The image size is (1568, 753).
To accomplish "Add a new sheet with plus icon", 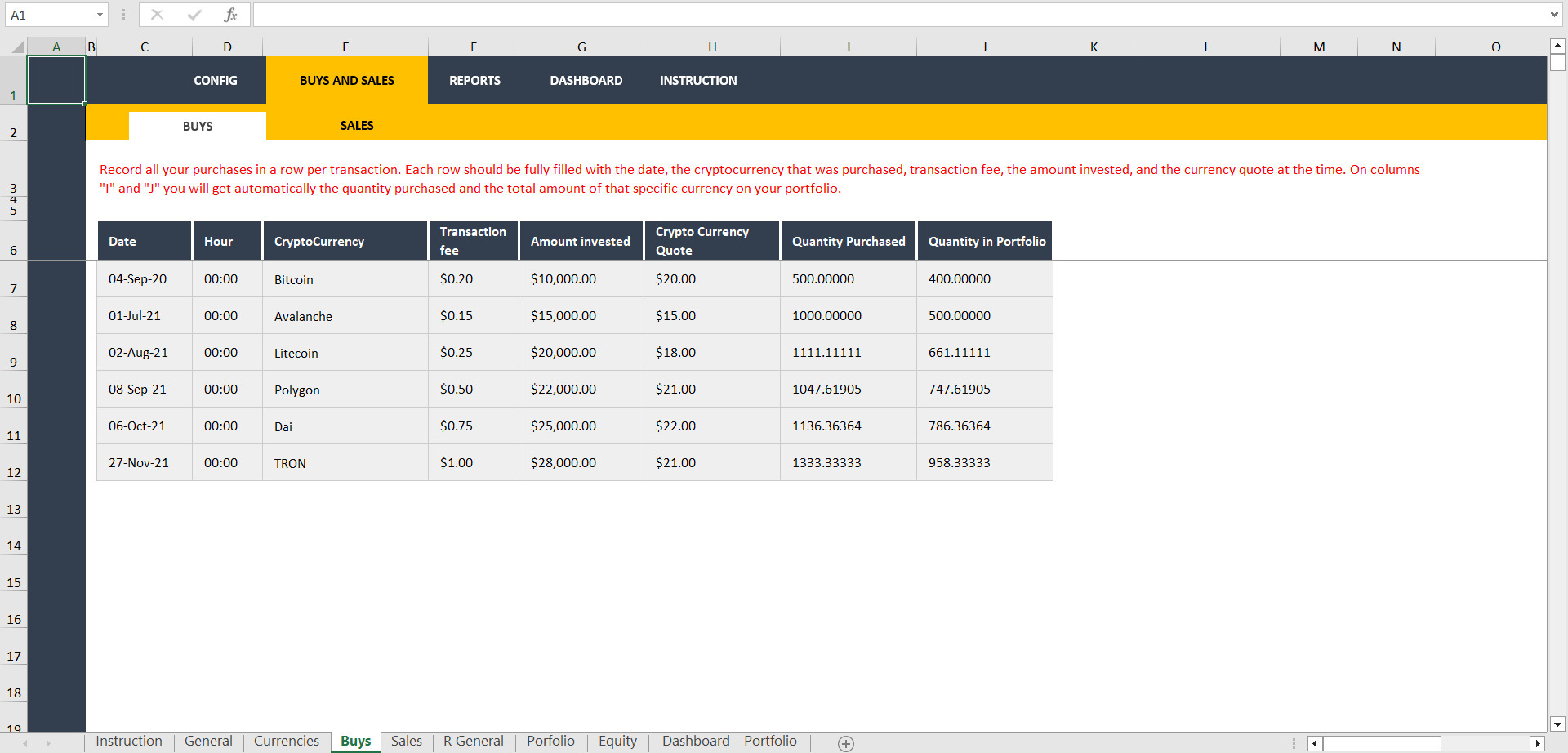I will pos(846,743).
